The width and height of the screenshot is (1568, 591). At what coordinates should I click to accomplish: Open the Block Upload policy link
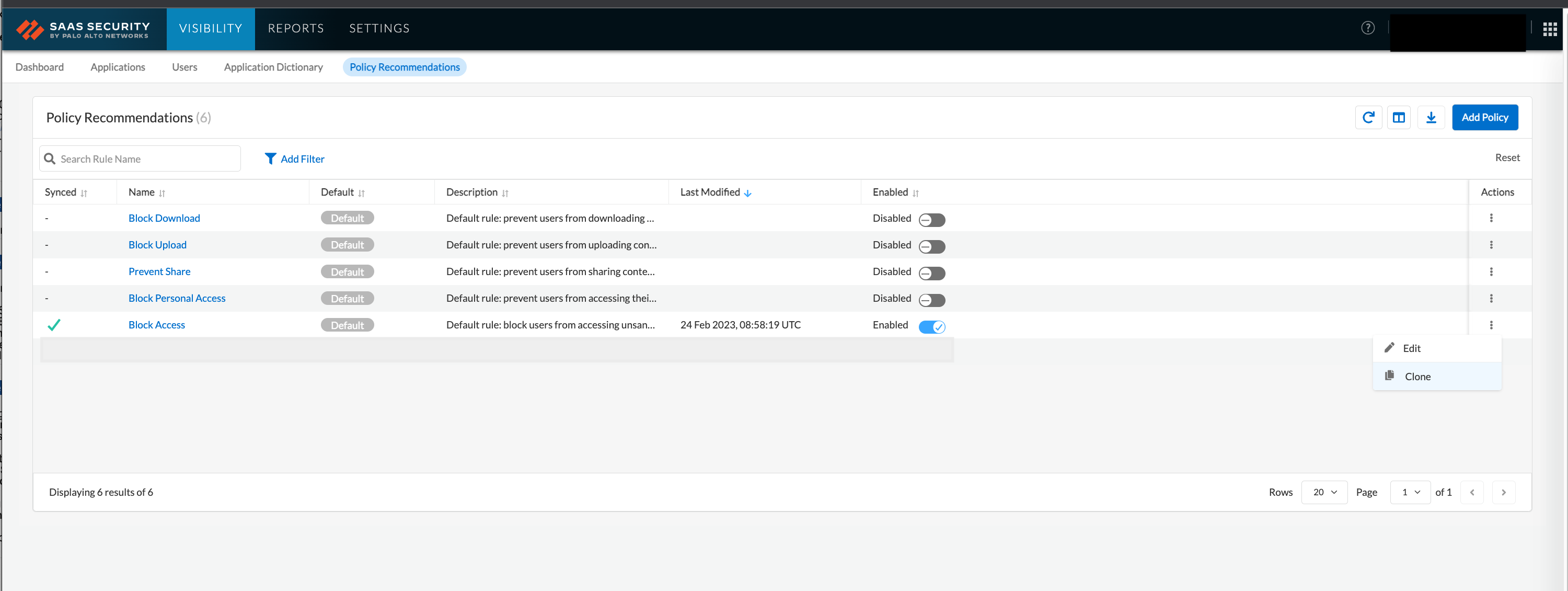pos(157,245)
